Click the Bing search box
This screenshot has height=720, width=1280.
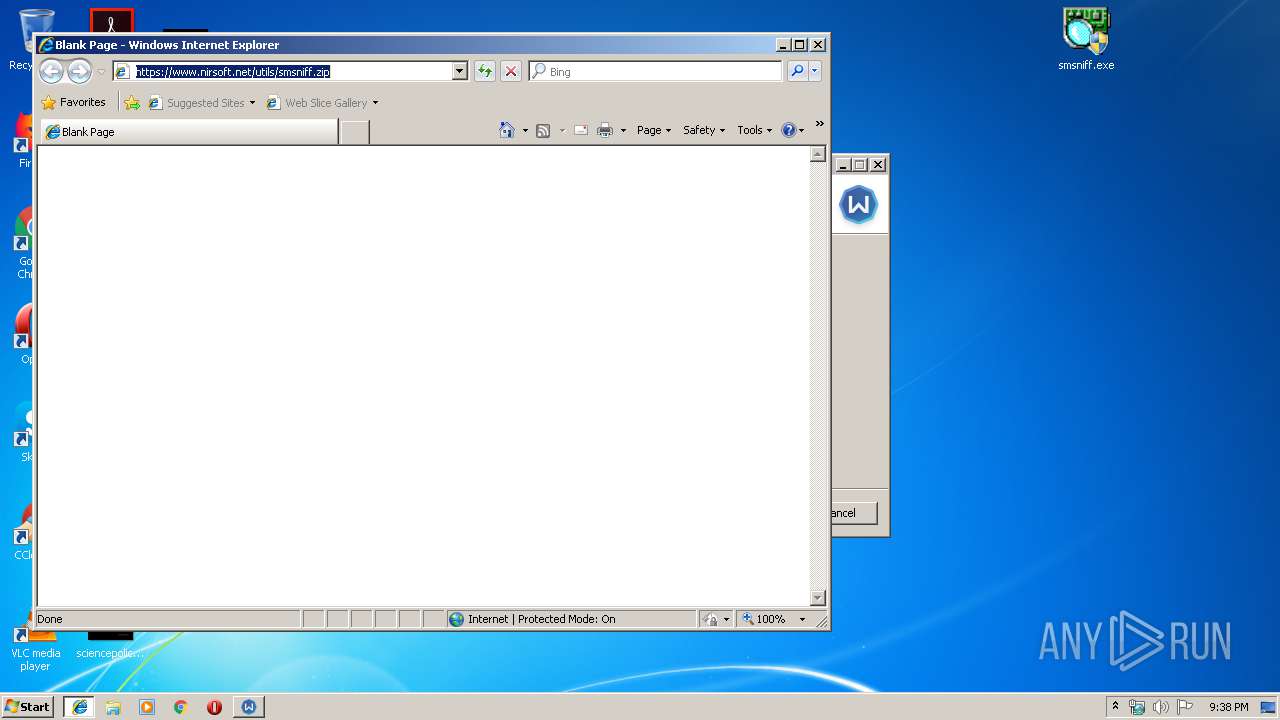(x=656, y=71)
